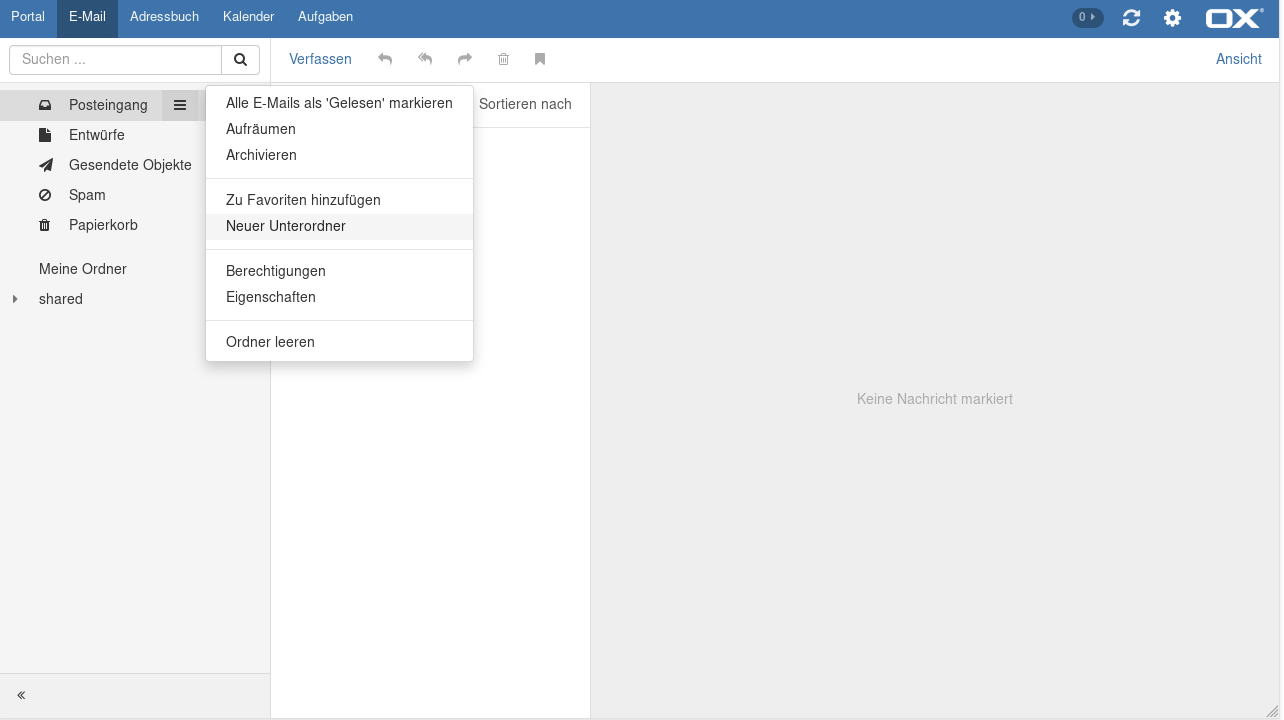Click the reply-all icon in toolbar
Image resolution: width=1284 pixels, height=720 pixels.
(x=425, y=60)
